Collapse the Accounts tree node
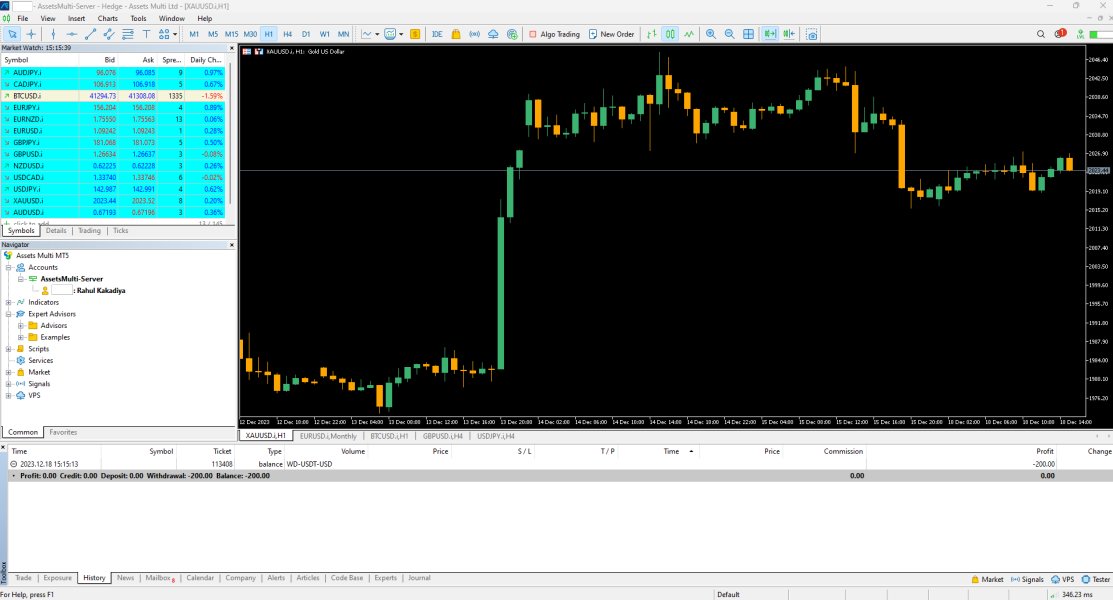This screenshot has height=600, width=1113. (x=9, y=268)
